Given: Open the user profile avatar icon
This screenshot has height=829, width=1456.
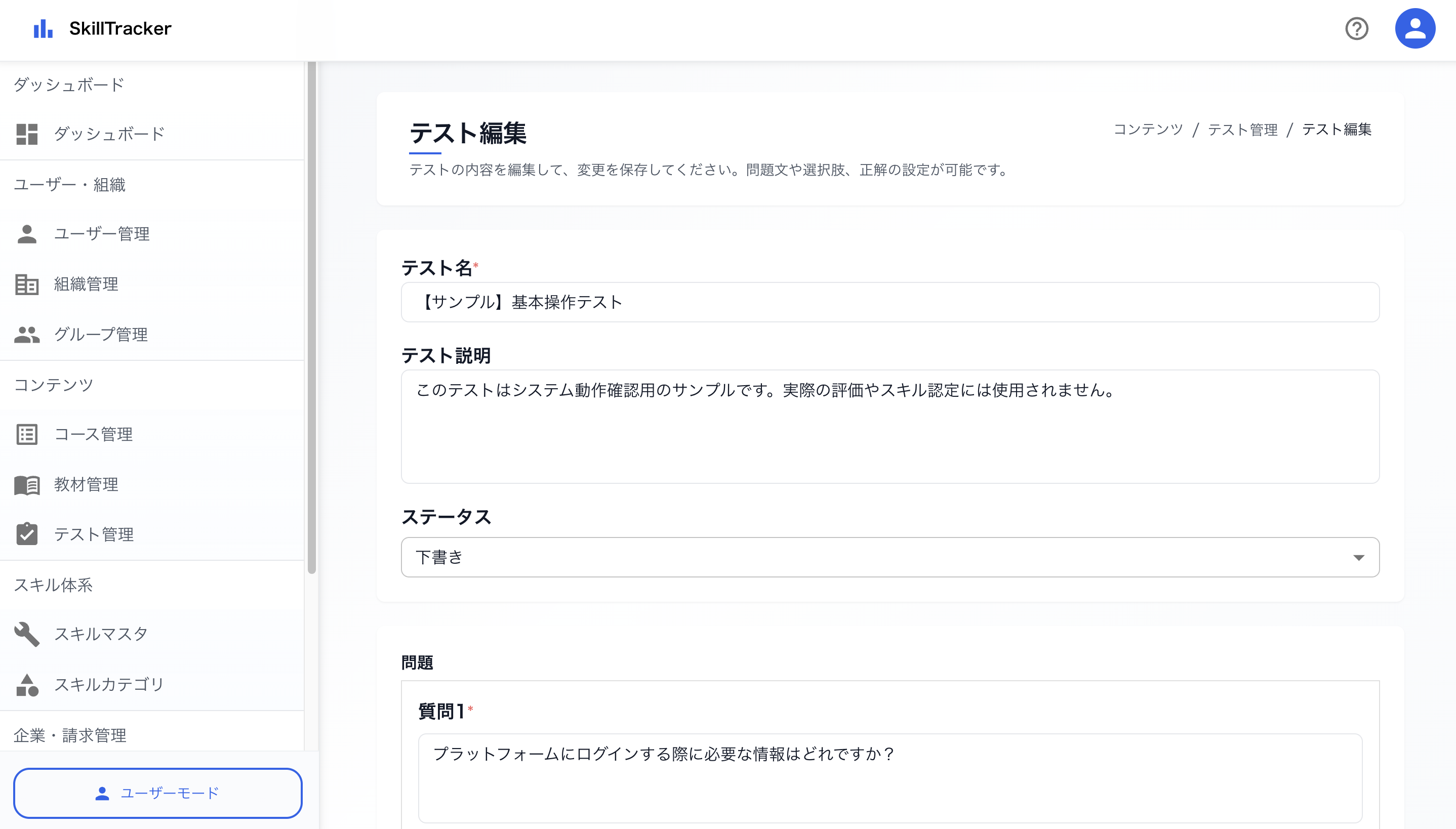Looking at the screenshot, I should tap(1415, 28).
